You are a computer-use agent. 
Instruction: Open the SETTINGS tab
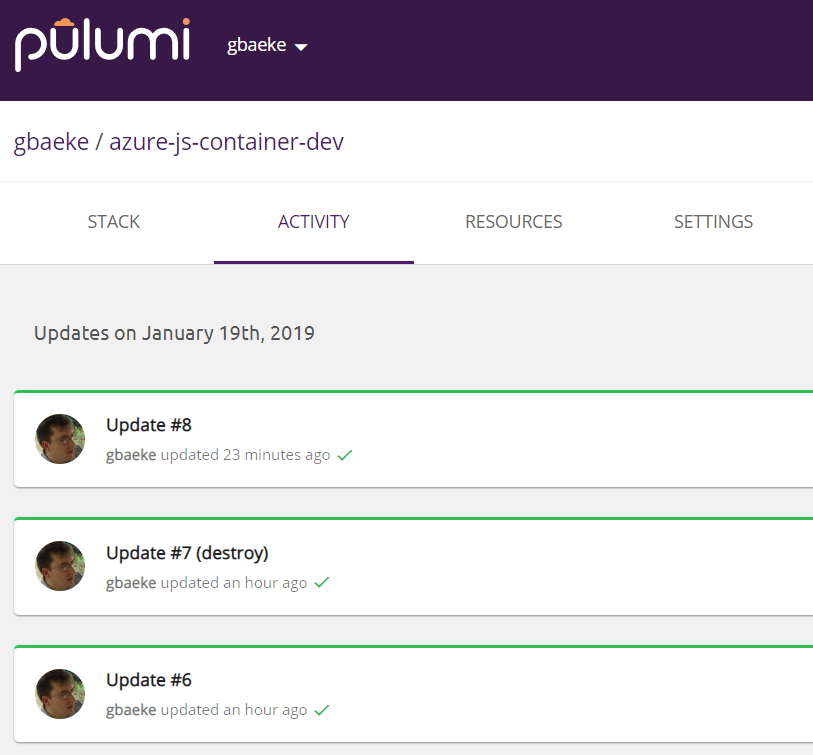pyautogui.click(x=713, y=222)
